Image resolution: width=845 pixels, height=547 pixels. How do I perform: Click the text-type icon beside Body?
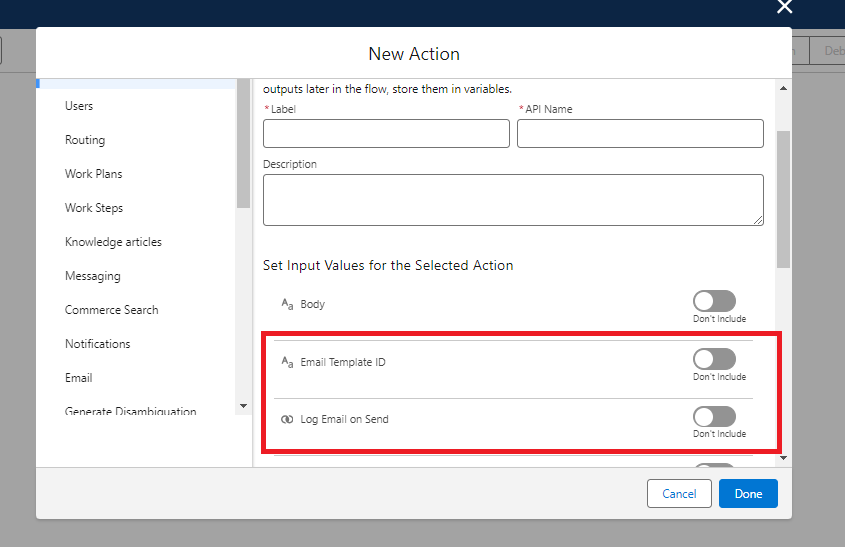coord(287,304)
